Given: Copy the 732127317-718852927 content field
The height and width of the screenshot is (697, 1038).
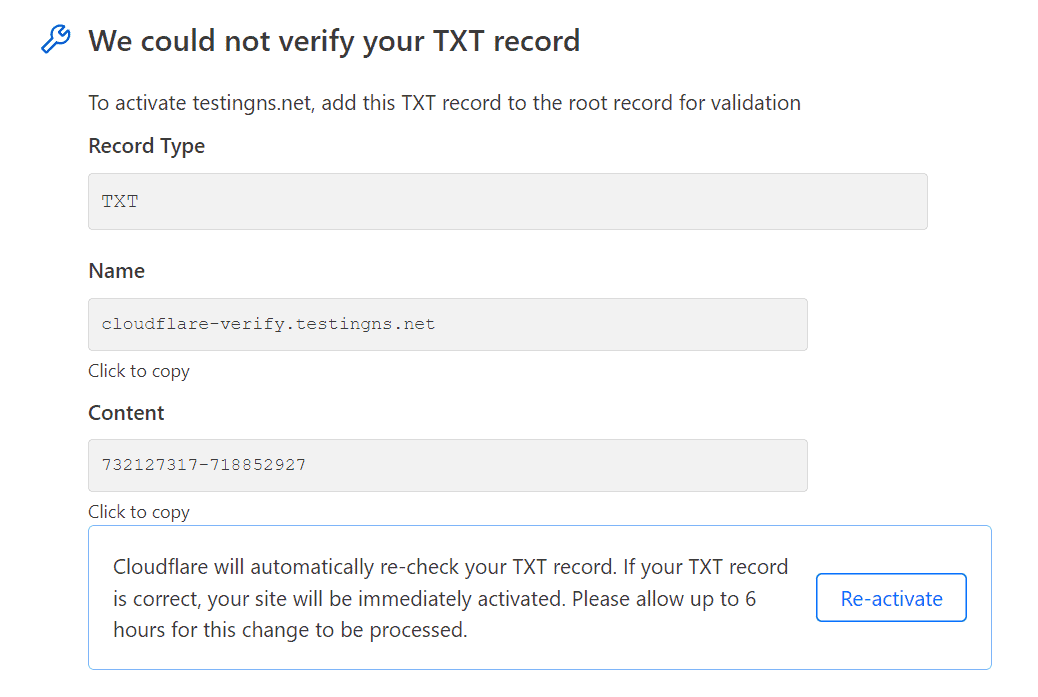Looking at the screenshot, I should point(448,465).
